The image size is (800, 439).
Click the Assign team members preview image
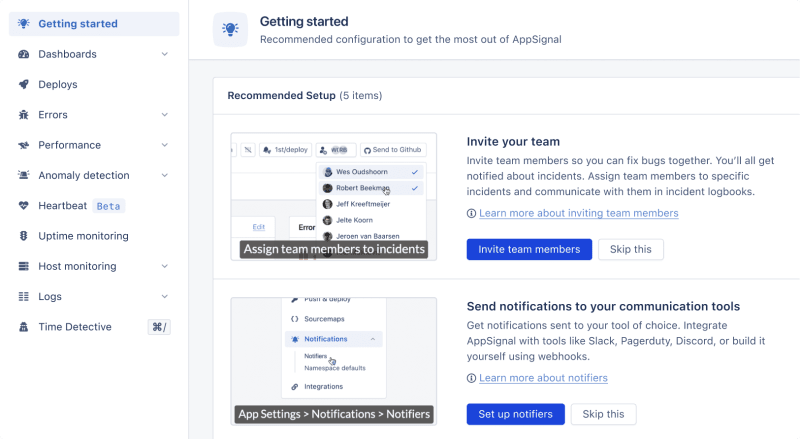coord(333,196)
